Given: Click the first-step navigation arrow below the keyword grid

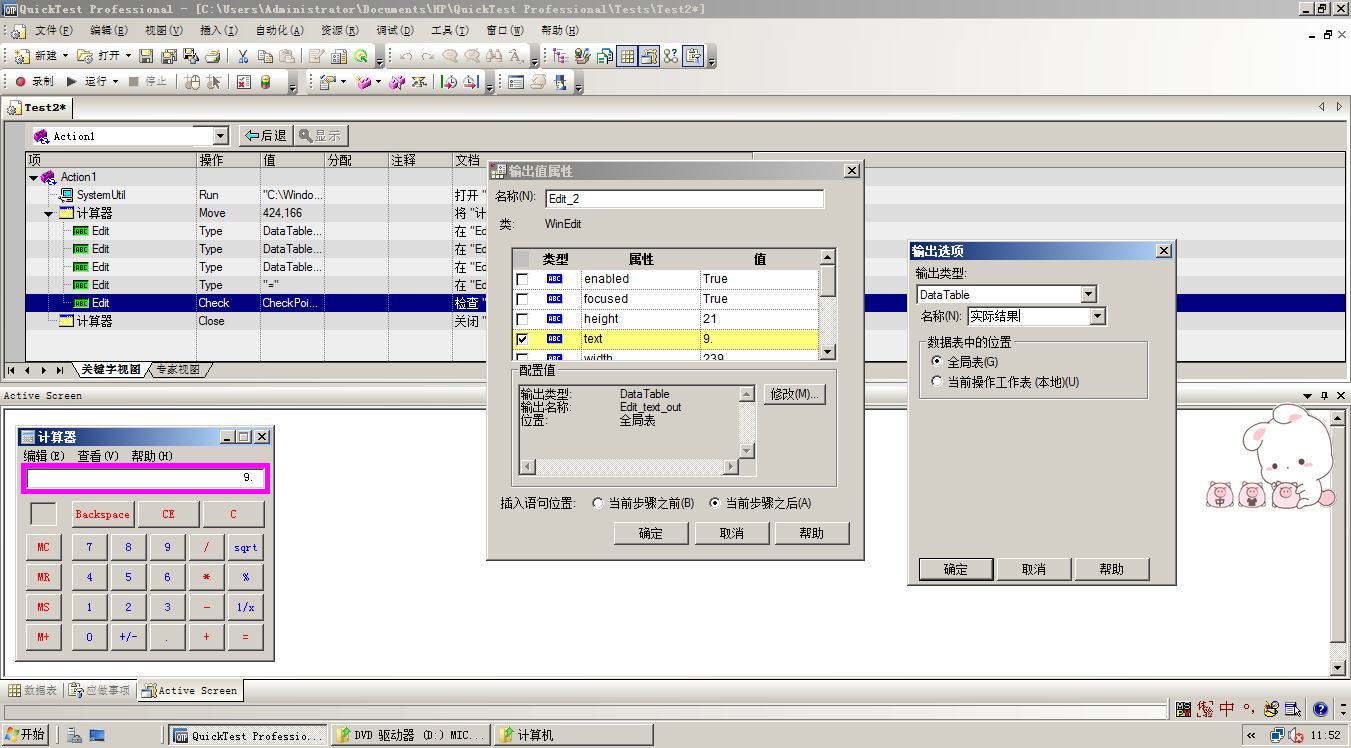Looking at the screenshot, I should [x=11, y=370].
